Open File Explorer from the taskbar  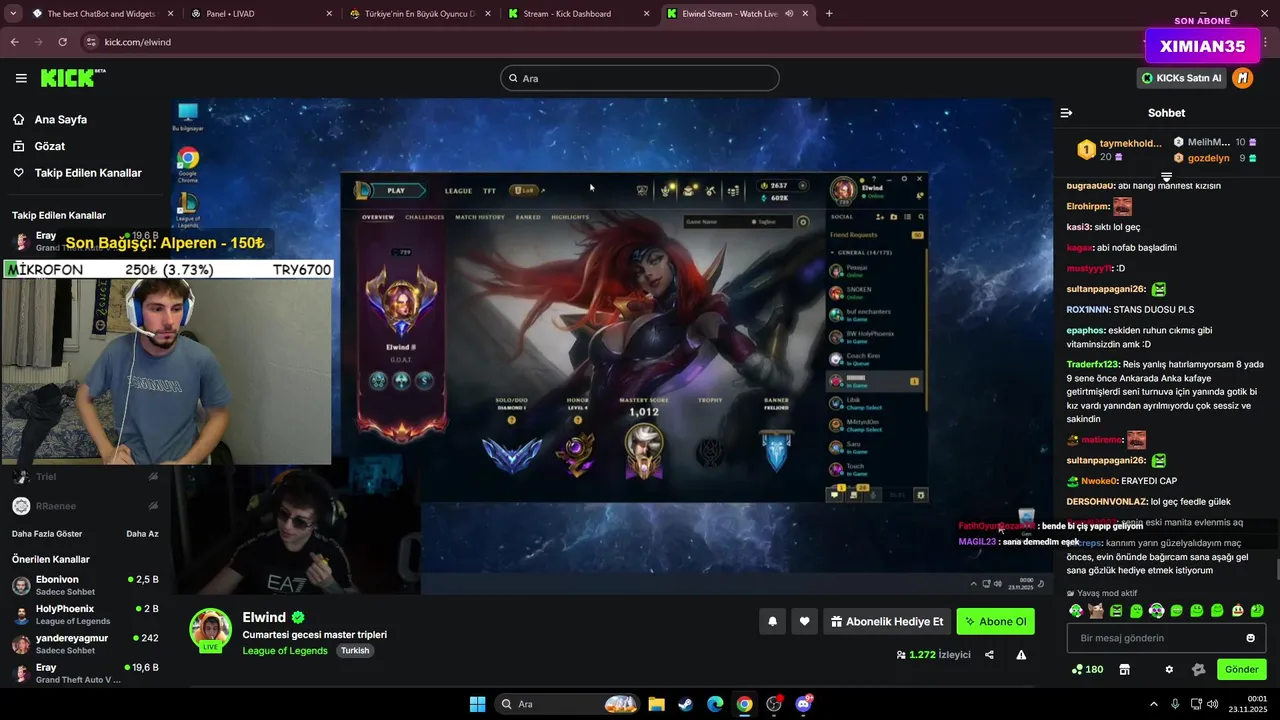pyautogui.click(x=656, y=704)
